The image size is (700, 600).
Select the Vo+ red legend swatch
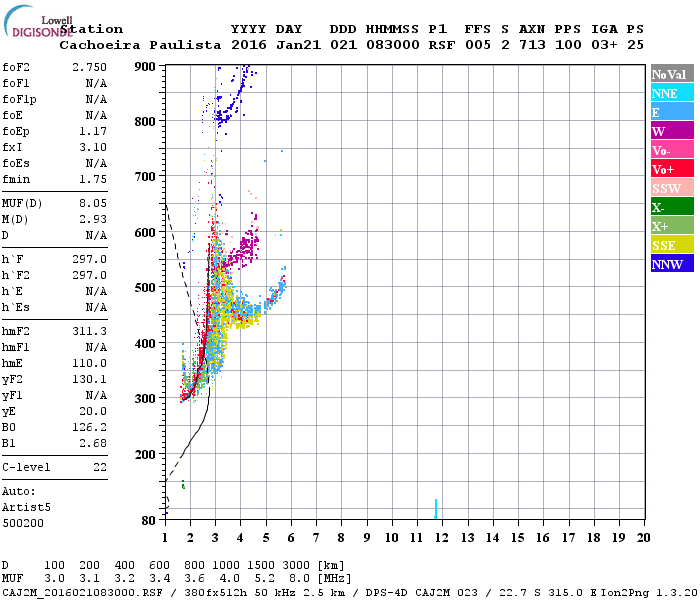(672, 169)
